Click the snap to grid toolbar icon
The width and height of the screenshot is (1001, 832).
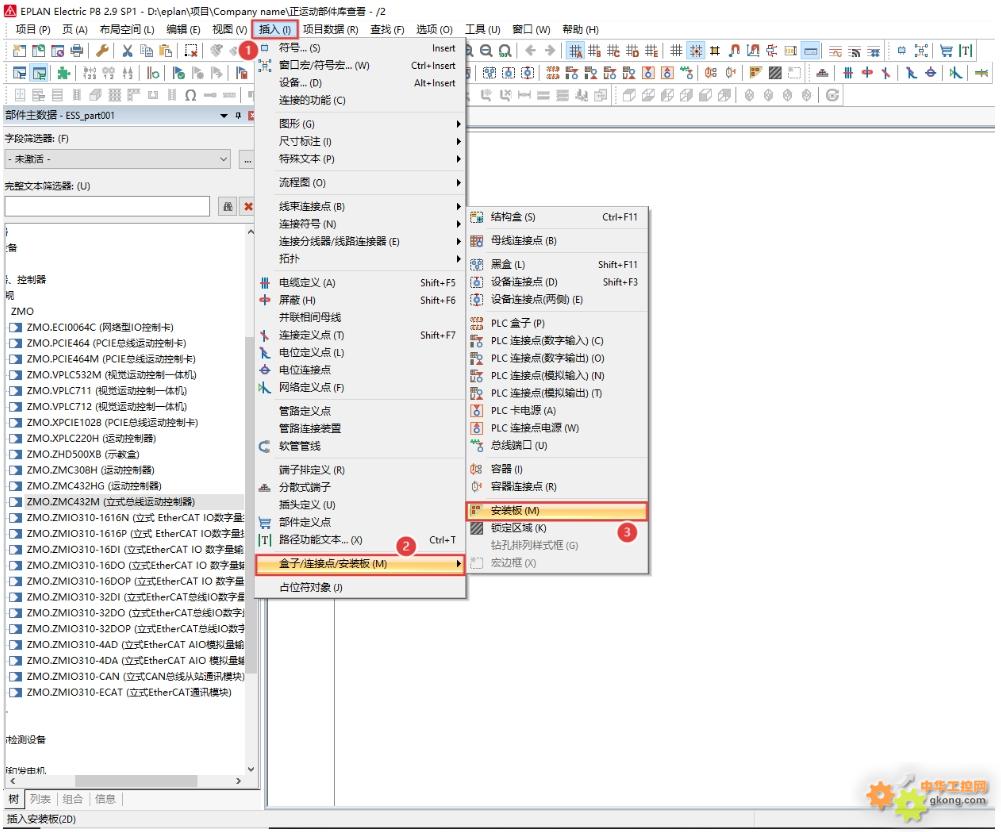pyautogui.click(x=696, y=50)
